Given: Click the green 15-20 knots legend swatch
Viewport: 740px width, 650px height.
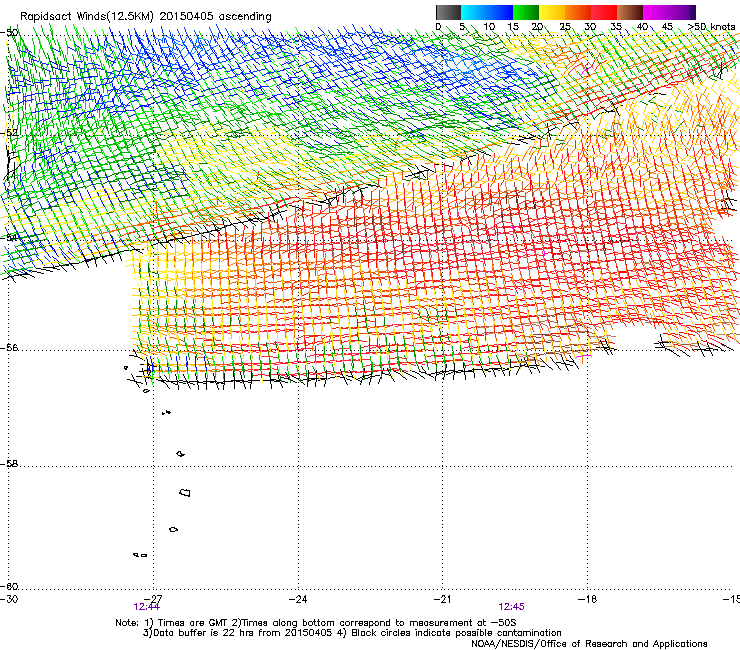Looking at the screenshot, I should (x=526, y=12).
